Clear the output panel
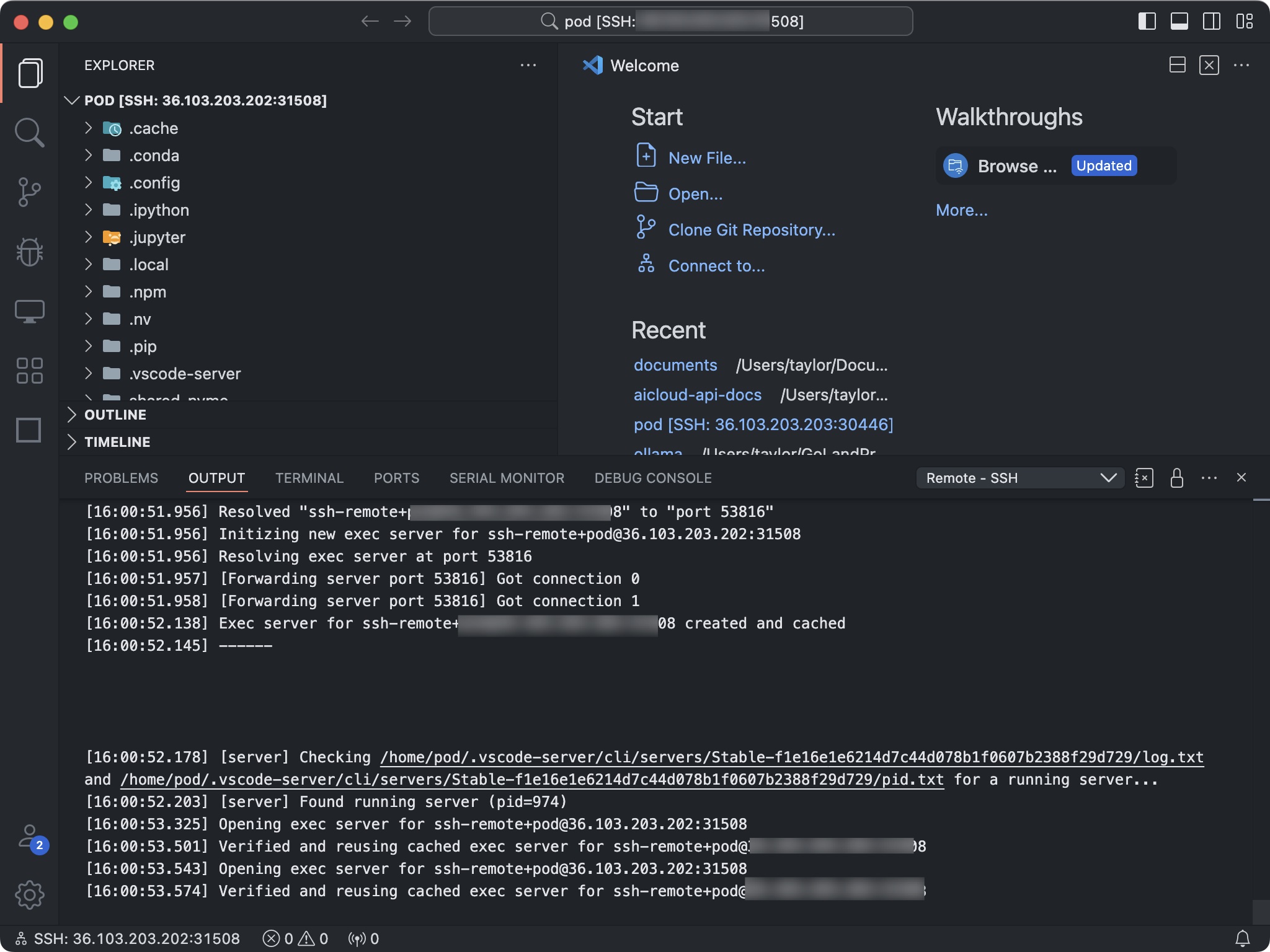 (1144, 478)
